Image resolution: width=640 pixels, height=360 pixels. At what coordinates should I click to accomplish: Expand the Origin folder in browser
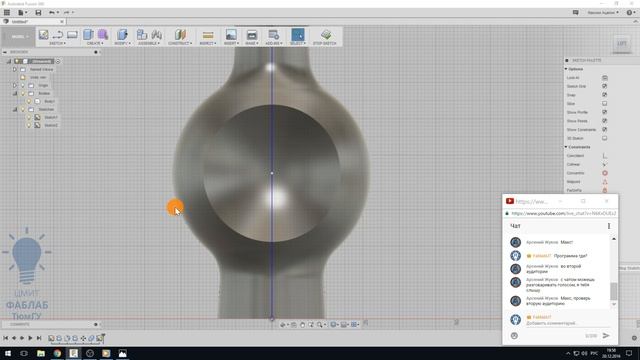click(x=15, y=85)
